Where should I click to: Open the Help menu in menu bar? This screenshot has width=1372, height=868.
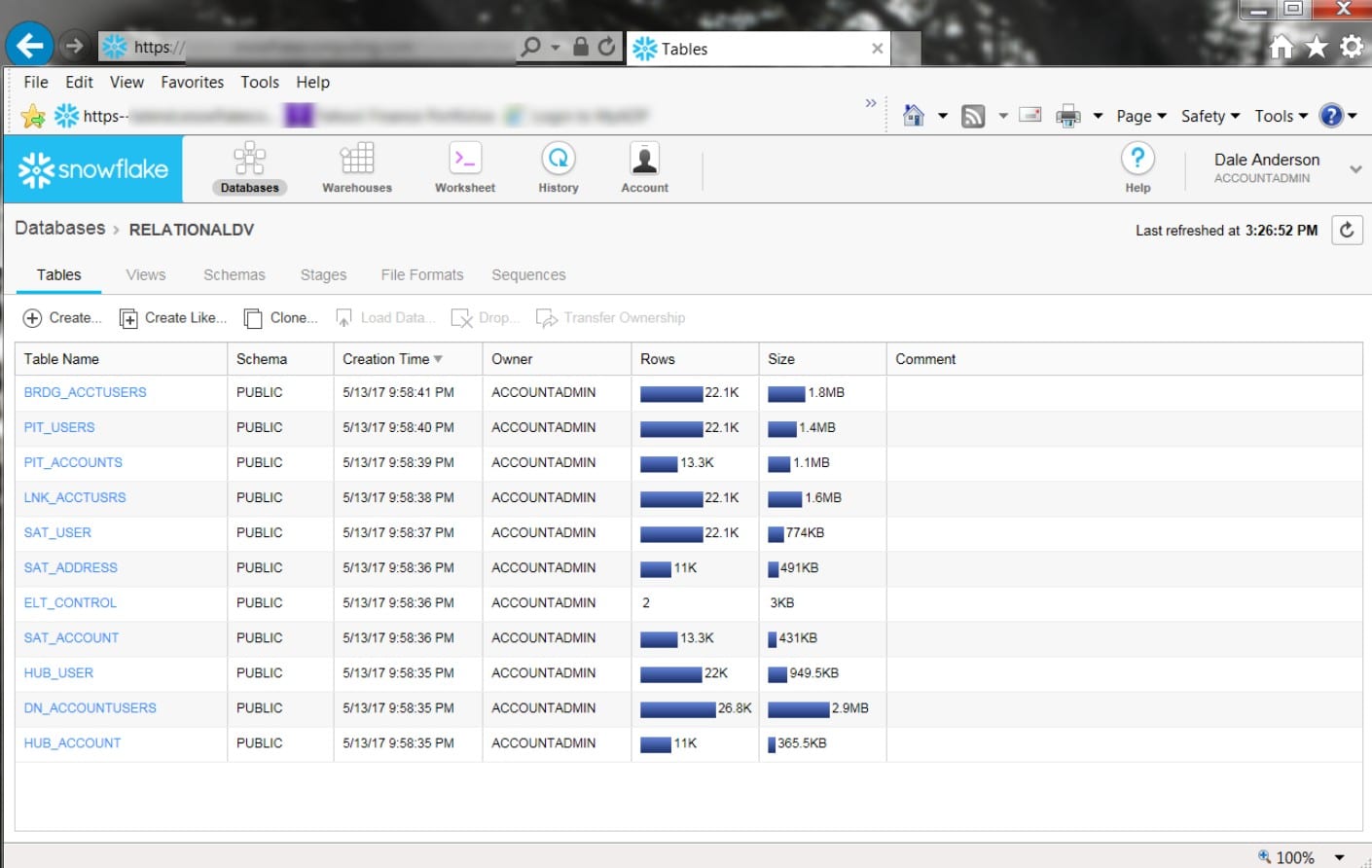[313, 83]
